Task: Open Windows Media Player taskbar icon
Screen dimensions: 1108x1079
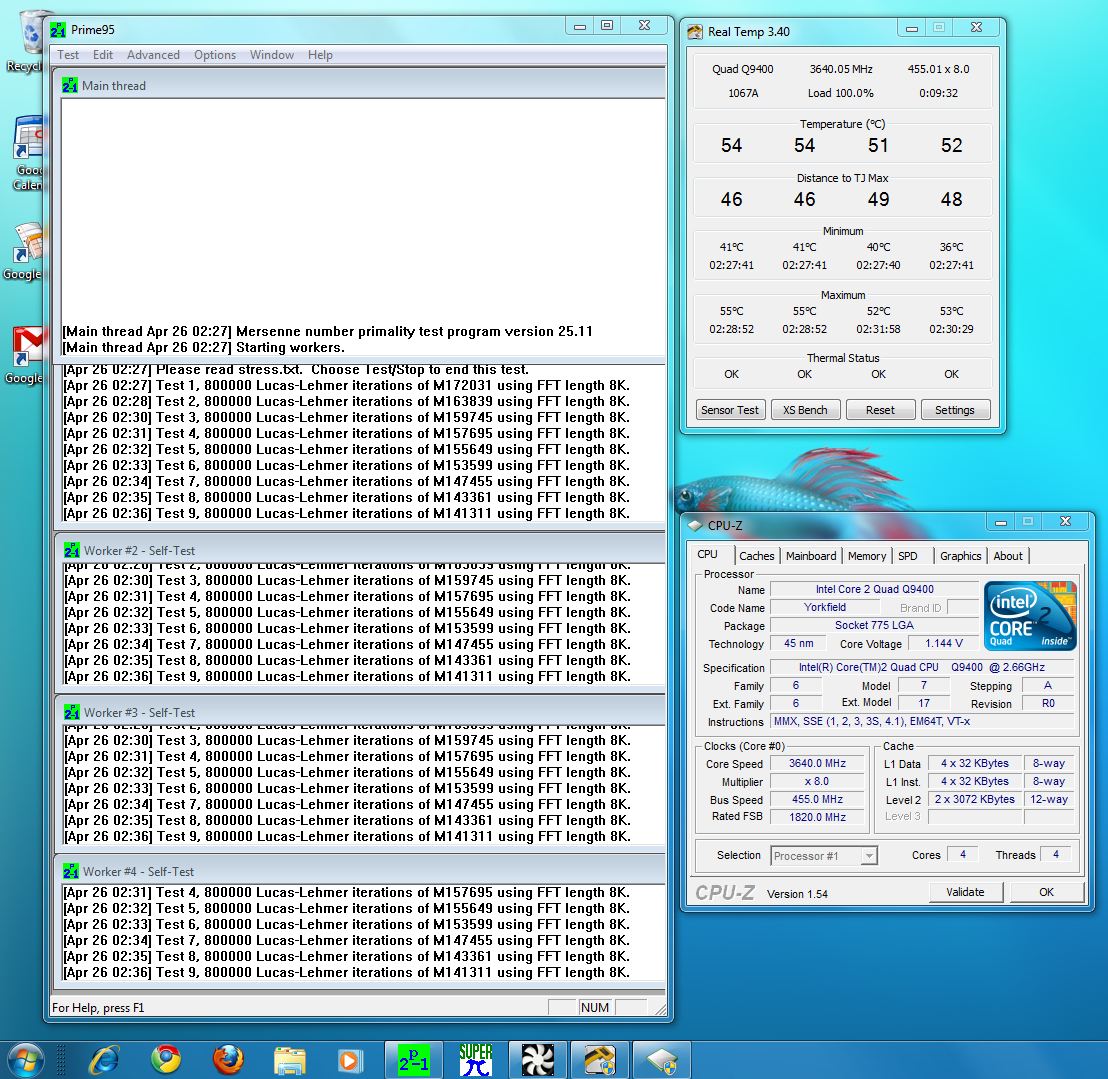Action: [349, 1060]
